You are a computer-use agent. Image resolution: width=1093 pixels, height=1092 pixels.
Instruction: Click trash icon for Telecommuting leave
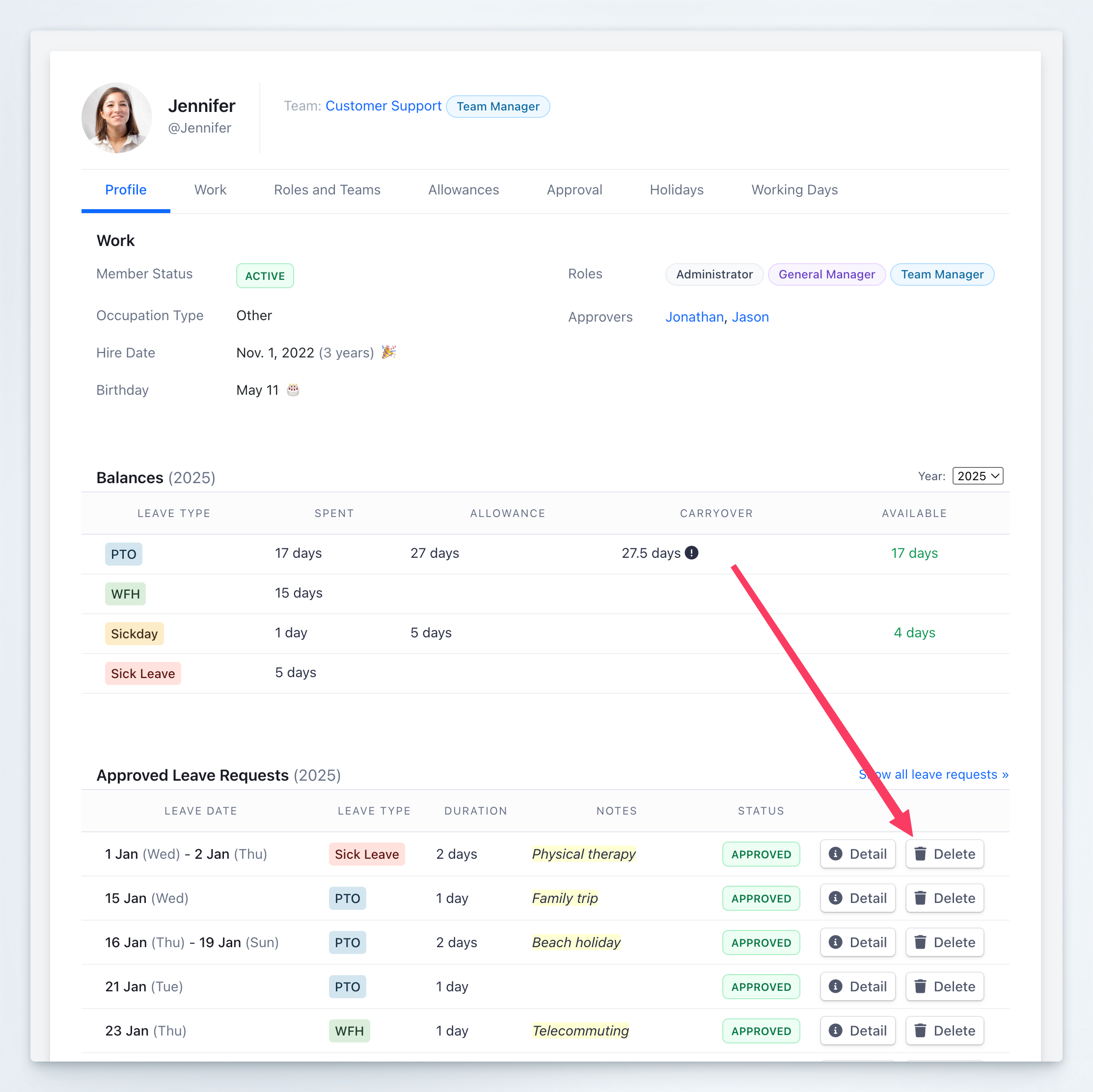[921, 1030]
